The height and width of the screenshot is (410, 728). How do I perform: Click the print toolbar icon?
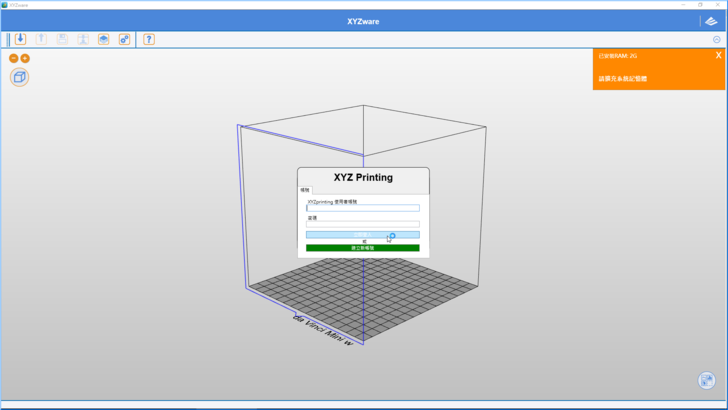[83, 39]
